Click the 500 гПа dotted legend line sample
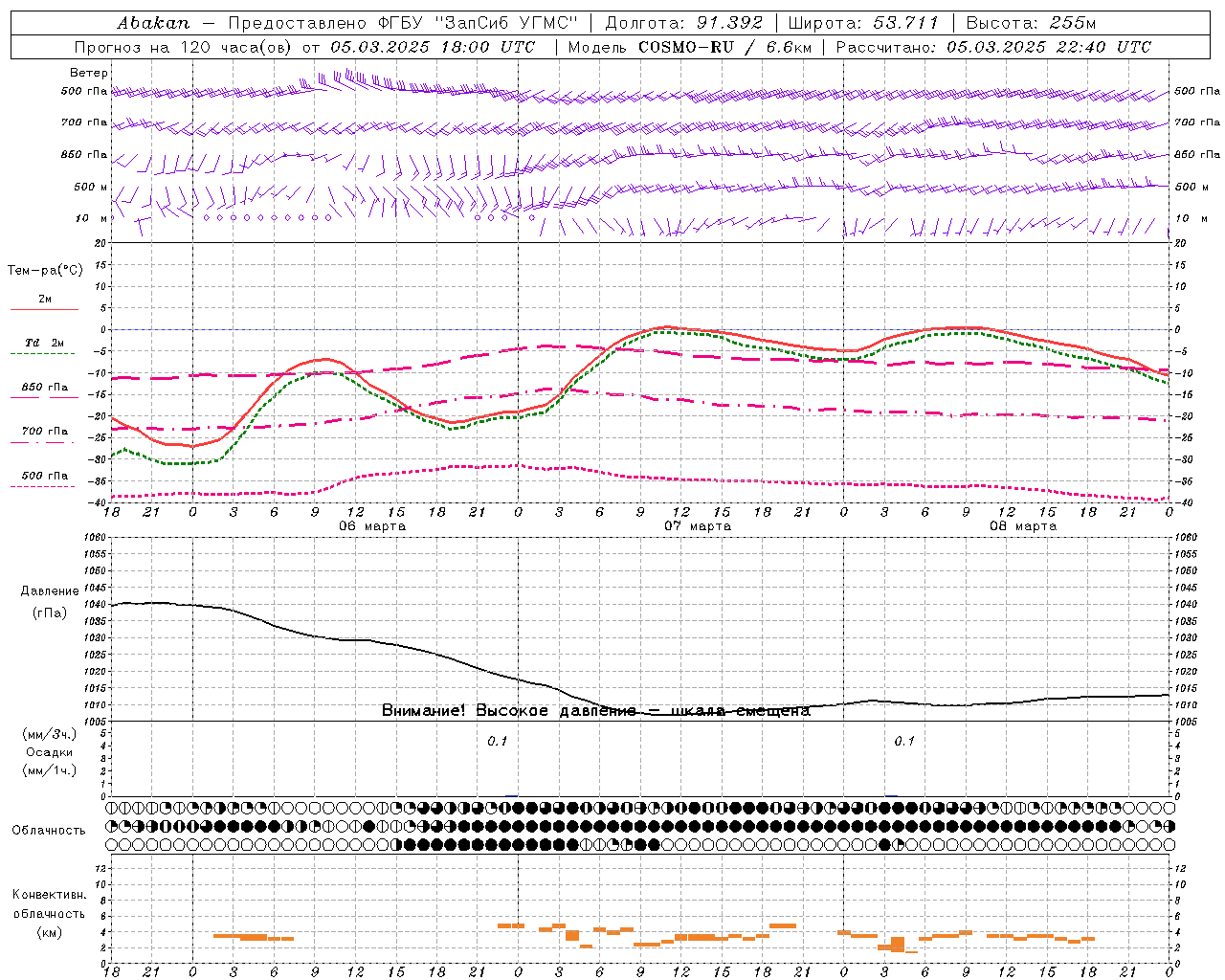Image resolution: width=1225 pixels, height=980 pixels. coord(44,487)
